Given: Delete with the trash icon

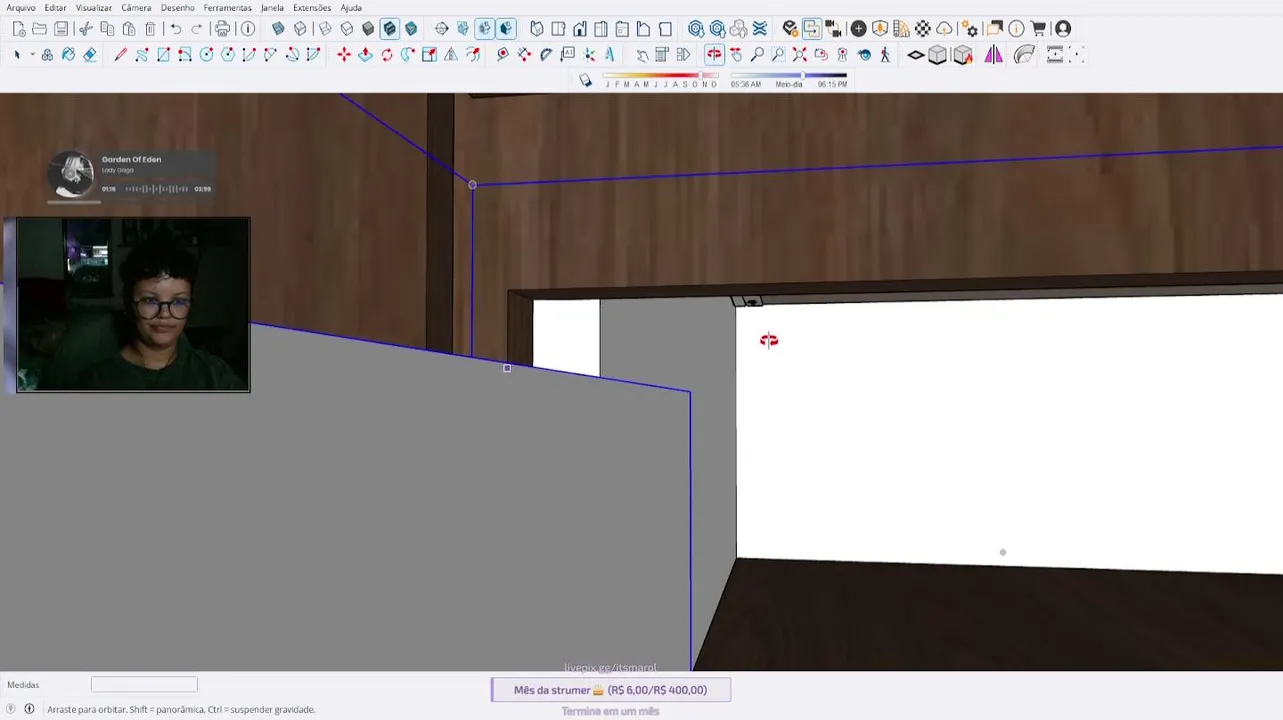Looking at the screenshot, I should [150, 29].
